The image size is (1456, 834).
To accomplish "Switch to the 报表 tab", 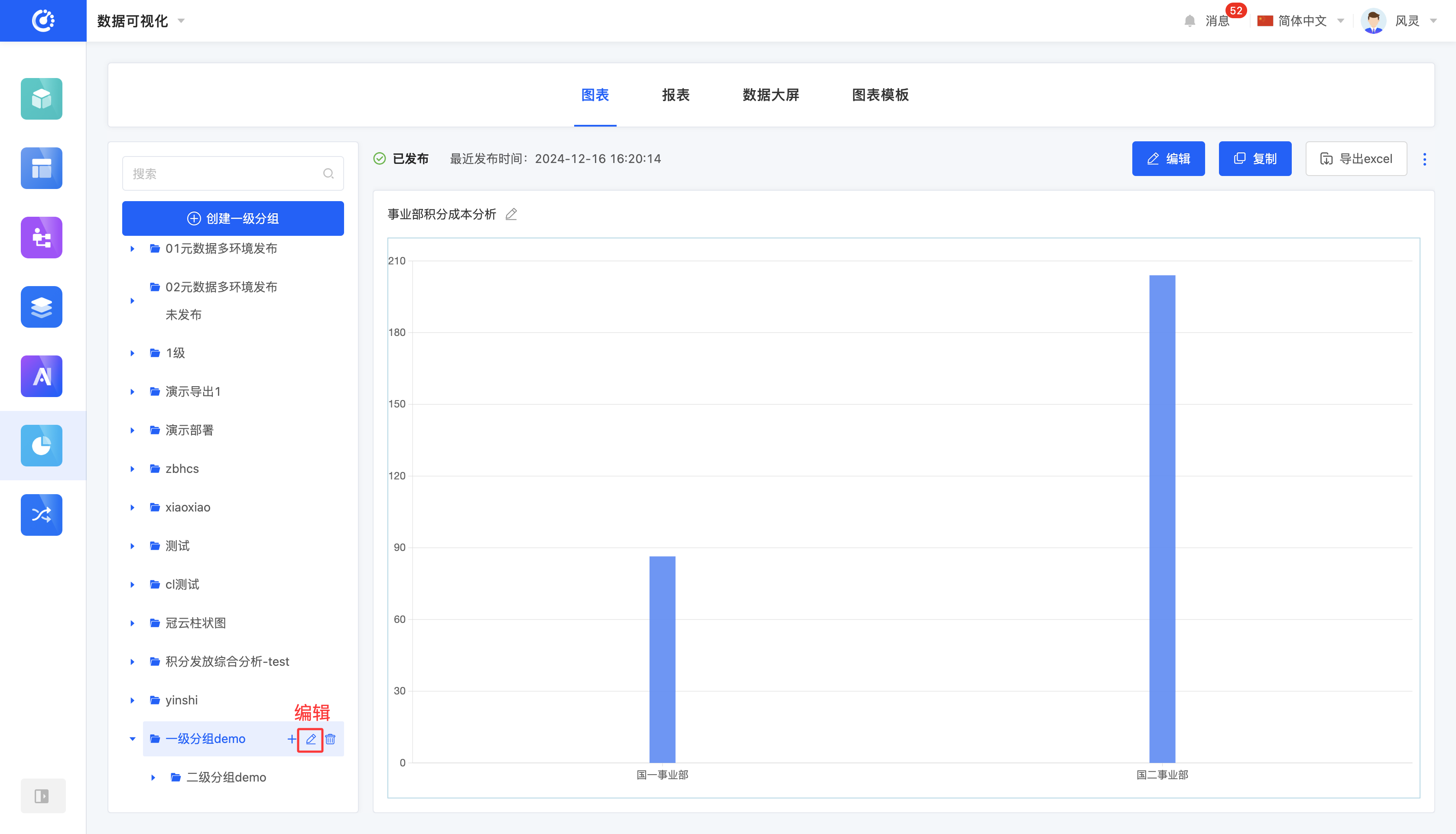I will point(675,95).
